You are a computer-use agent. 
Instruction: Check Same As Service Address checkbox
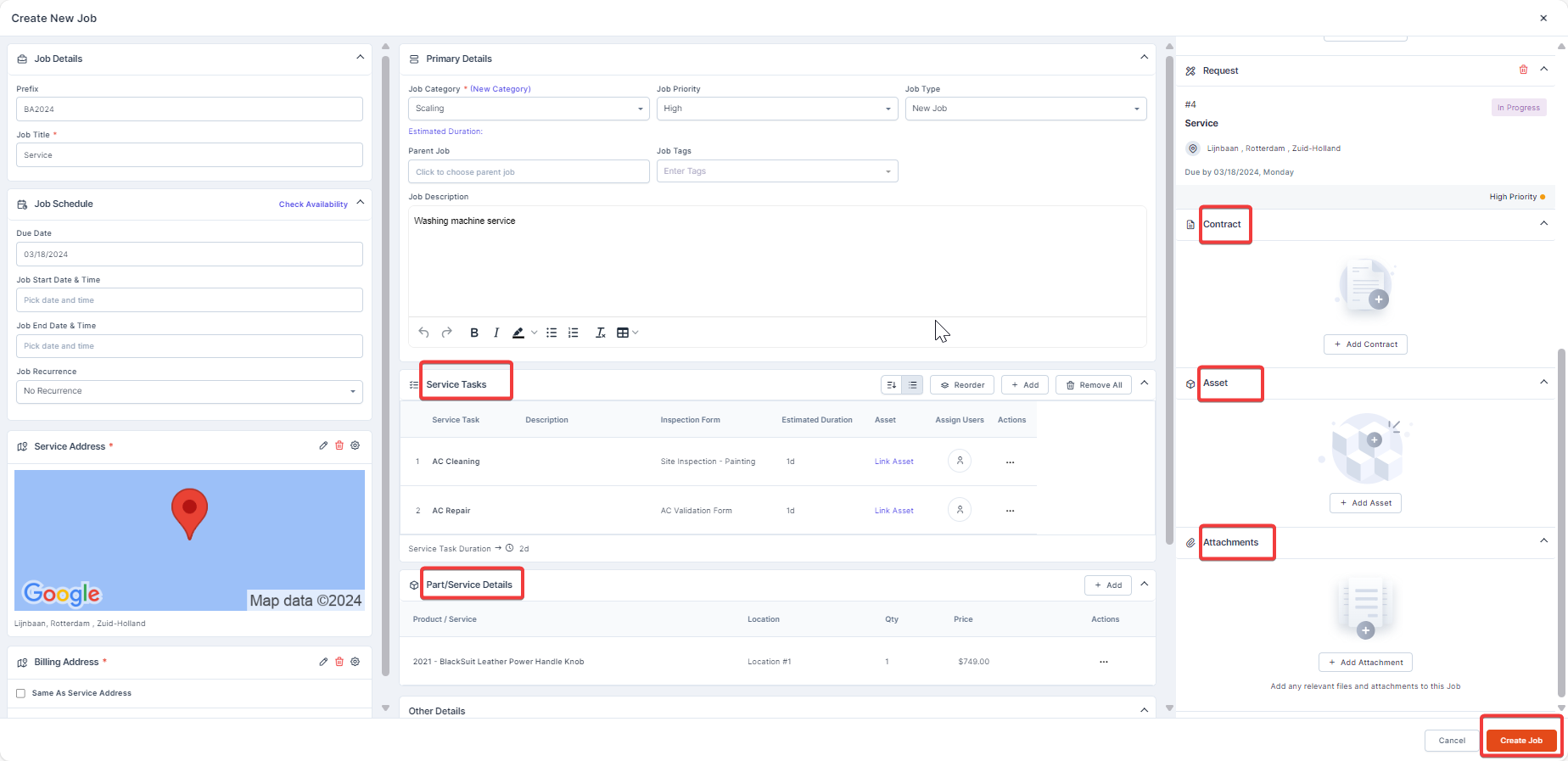click(x=21, y=693)
